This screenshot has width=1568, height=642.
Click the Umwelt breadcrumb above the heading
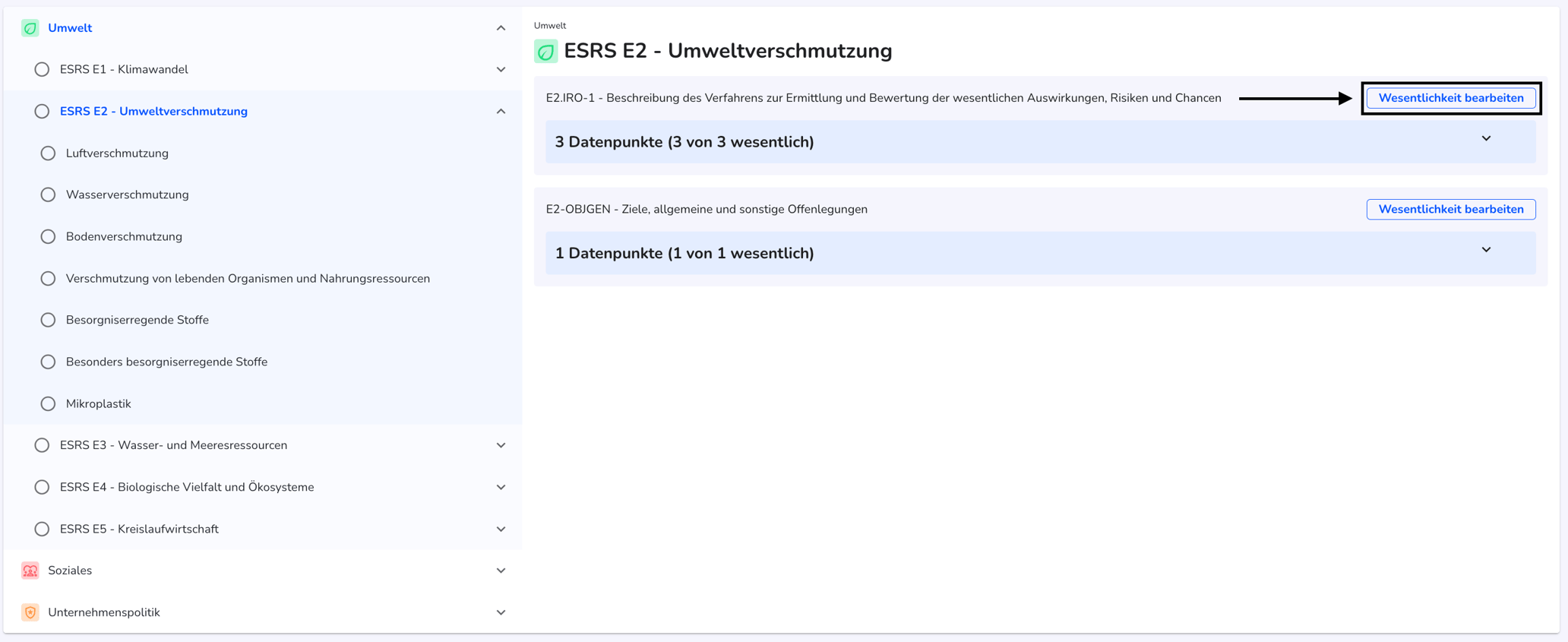(550, 26)
